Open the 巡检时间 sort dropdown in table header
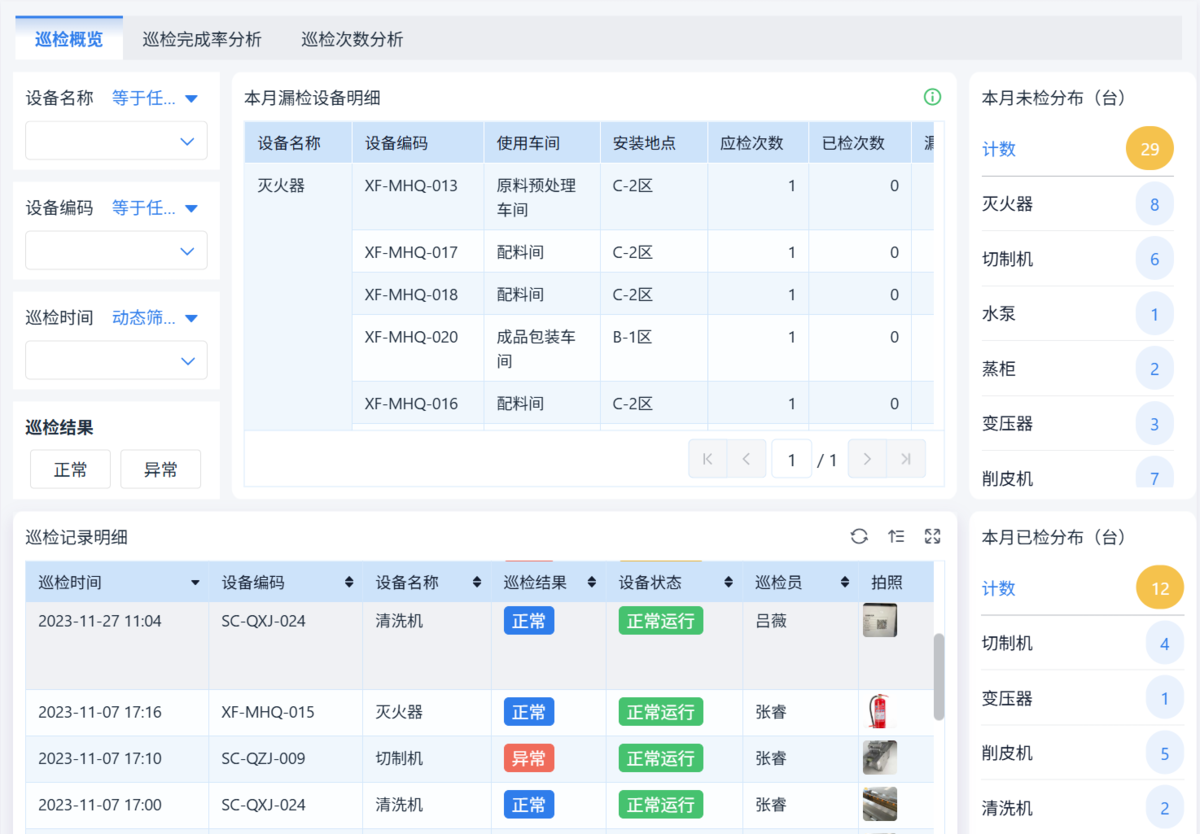Viewport: 1200px width, 834px height. 194,582
